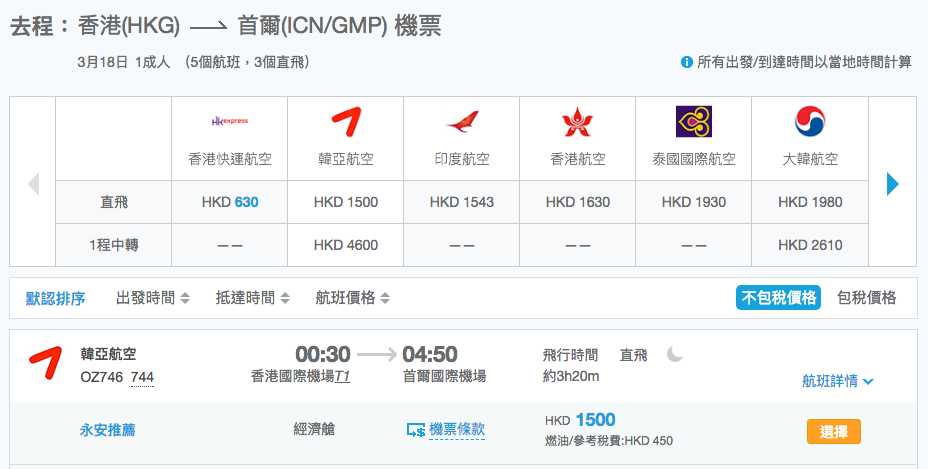Click the Hong Kong Airlines logo
Image resolution: width=928 pixels, height=469 pixels.
[x=578, y=122]
